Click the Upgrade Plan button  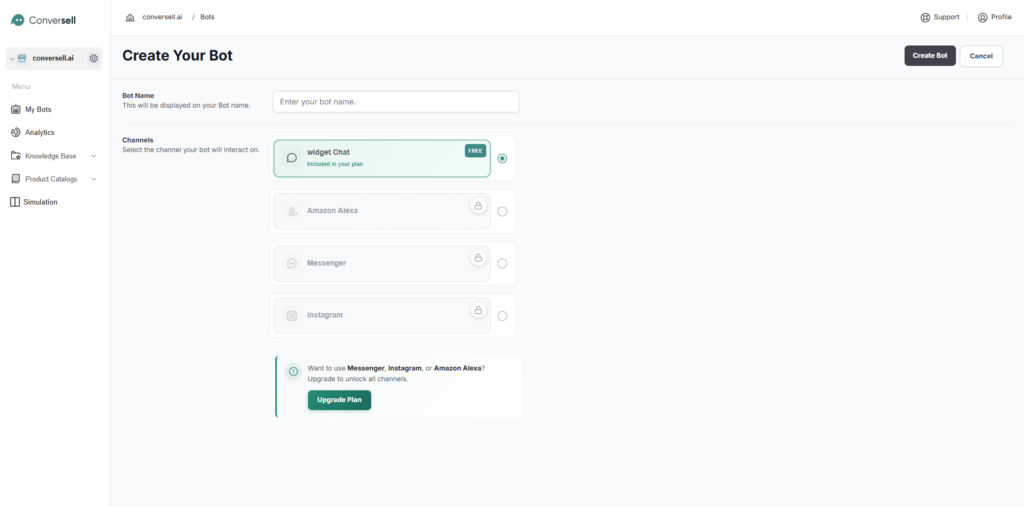pos(339,400)
